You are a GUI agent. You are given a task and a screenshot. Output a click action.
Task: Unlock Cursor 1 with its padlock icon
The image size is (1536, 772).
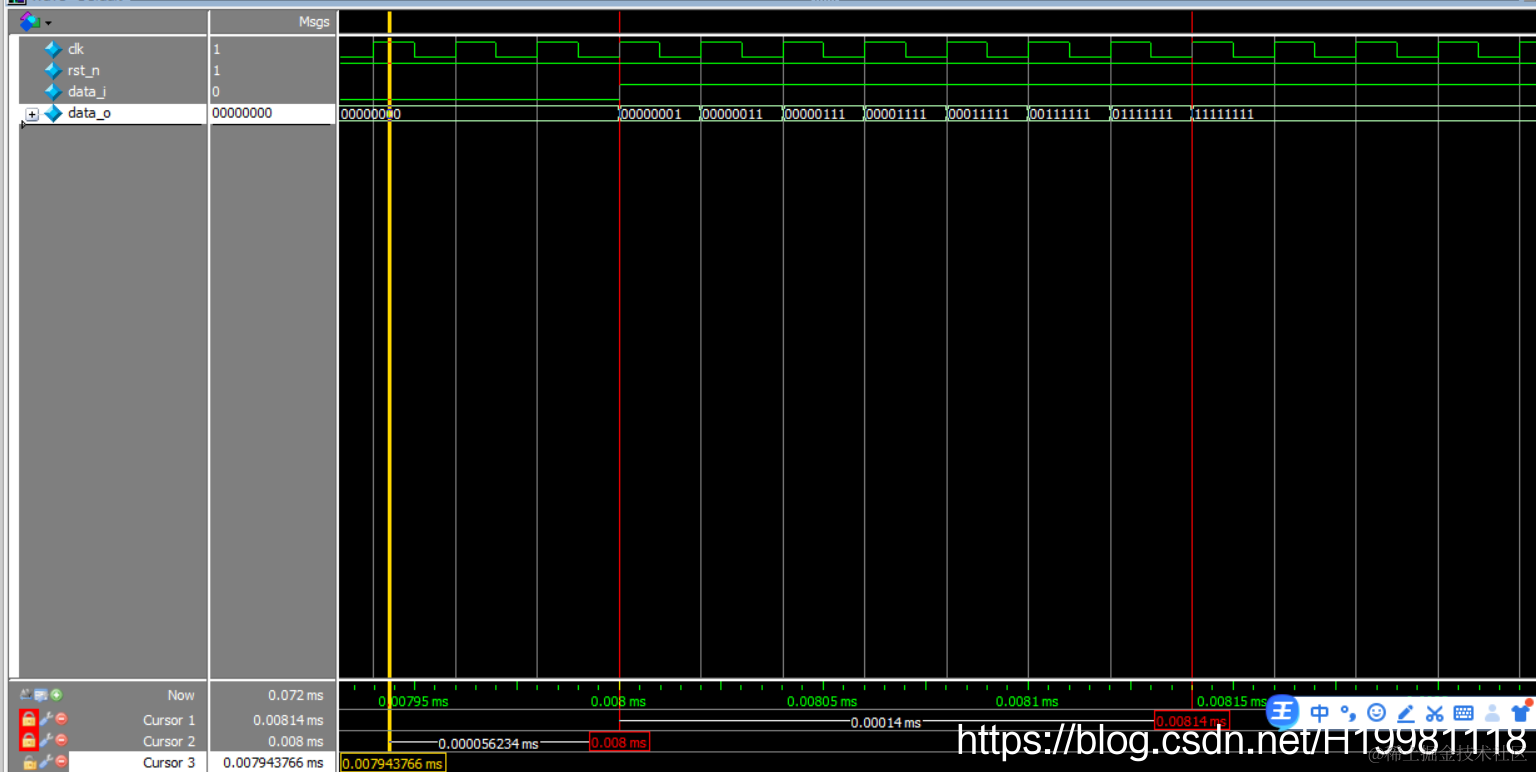tap(29, 719)
